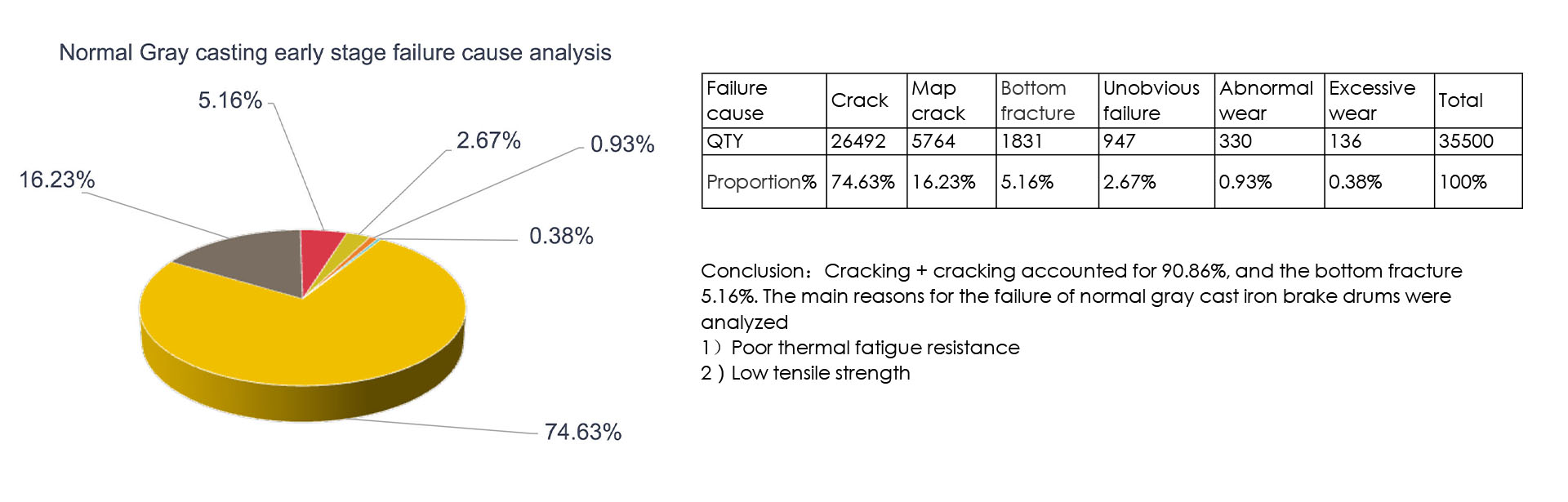
Task: Select the Abnormal wear header cell
Action: click(x=1267, y=100)
